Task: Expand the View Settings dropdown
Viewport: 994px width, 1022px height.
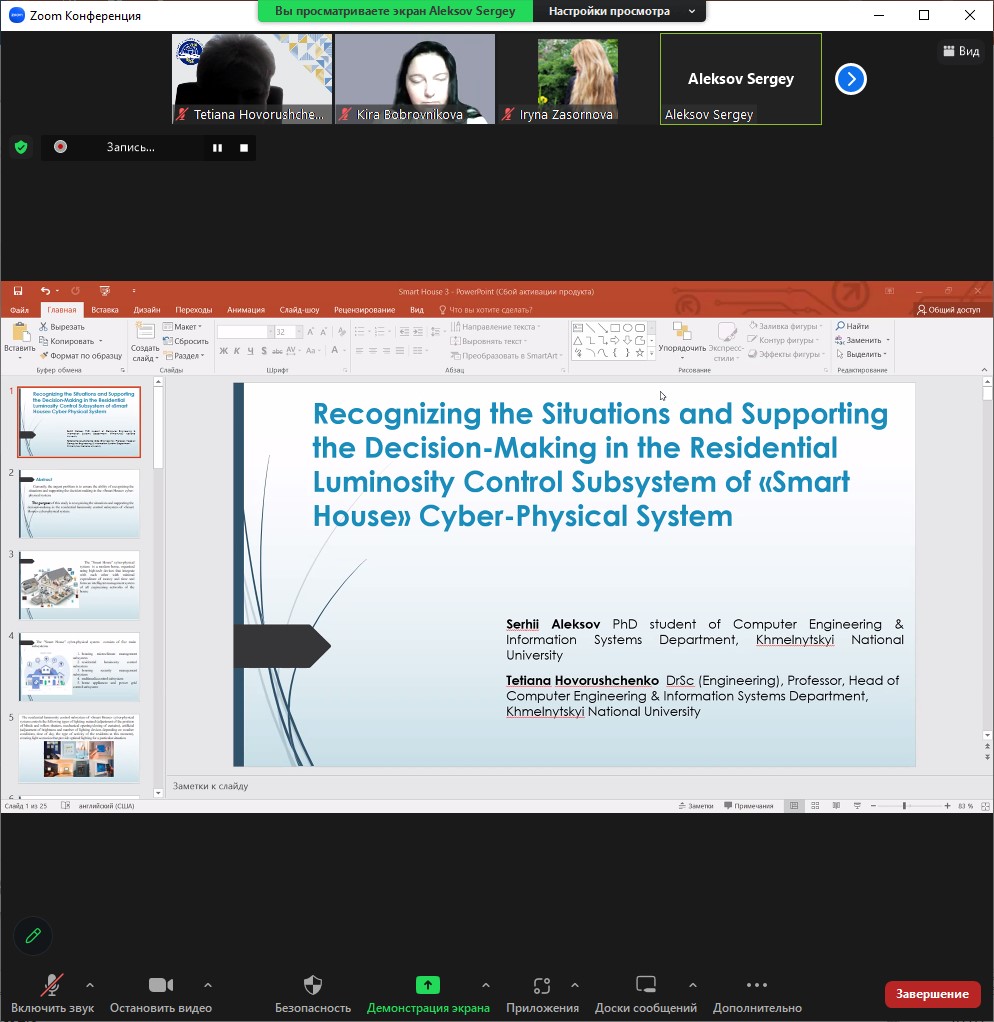Action: (620, 11)
